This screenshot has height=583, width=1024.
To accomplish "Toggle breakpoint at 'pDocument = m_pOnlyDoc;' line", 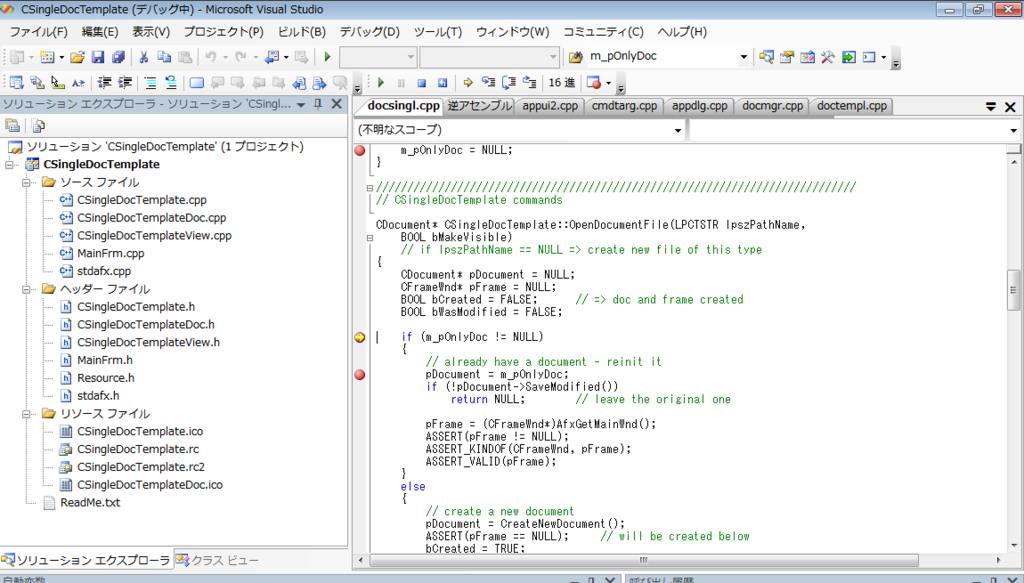I will tap(360, 375).
